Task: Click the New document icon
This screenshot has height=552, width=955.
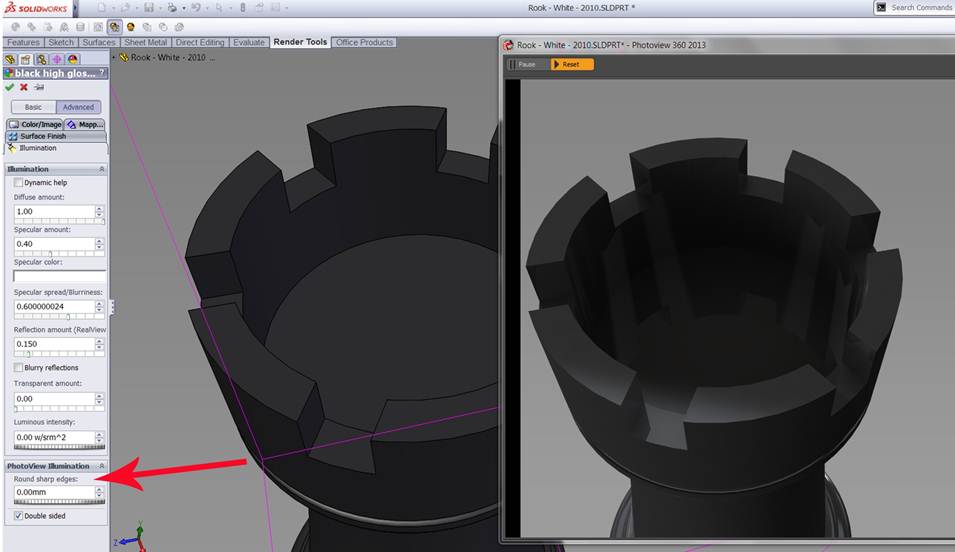Action: 102,8
